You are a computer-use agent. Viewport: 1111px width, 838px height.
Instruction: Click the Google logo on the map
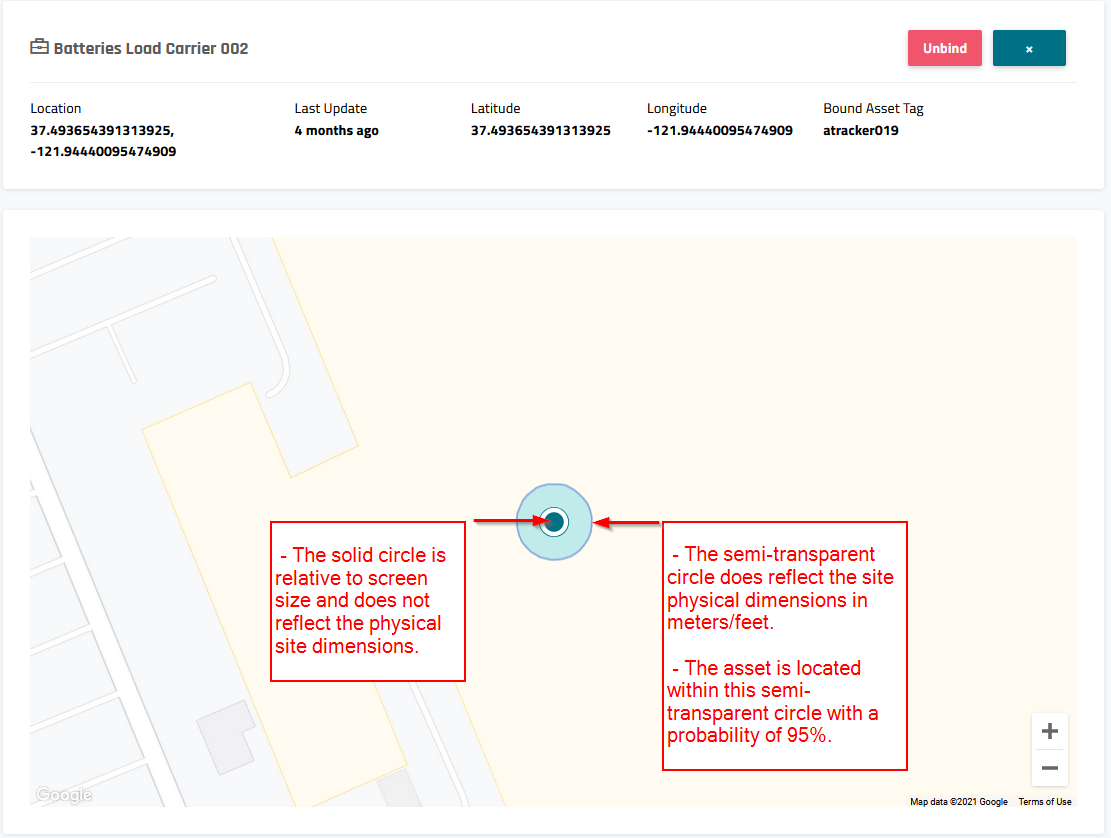click(x=64, y=795)
